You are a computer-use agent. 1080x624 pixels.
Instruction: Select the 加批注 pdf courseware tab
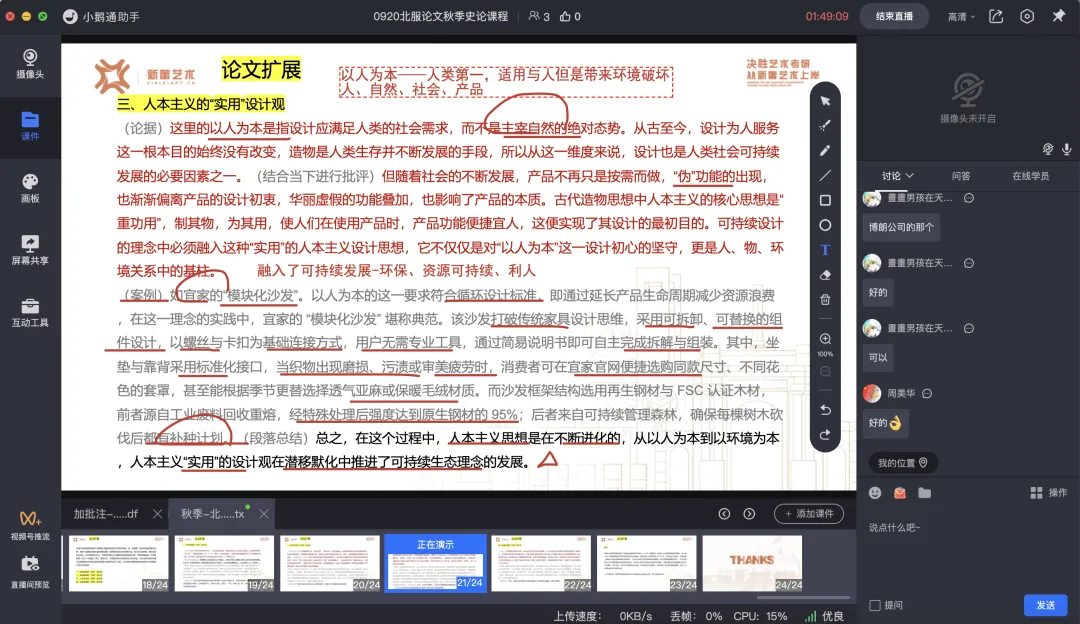pyautogui.click(x=105, y=514)
